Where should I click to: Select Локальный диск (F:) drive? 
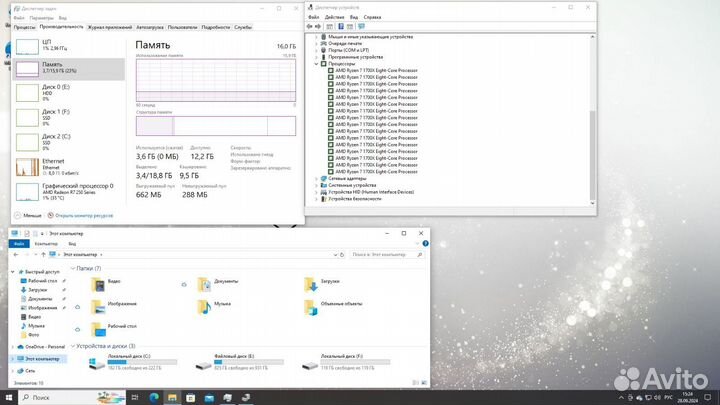346,362
